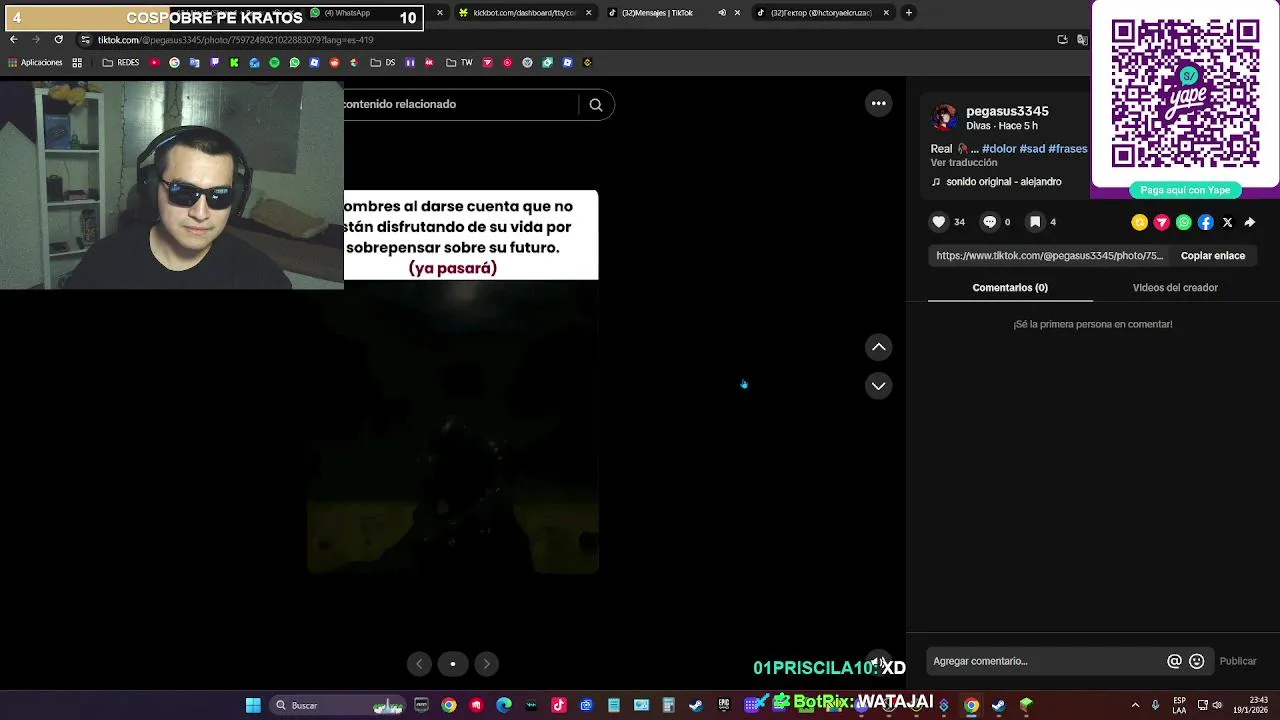Image resolution: width=1280 pixels, height=720 pixels.
Task: Share the post to WhatsApp
Action: (x=1184, y=222)
